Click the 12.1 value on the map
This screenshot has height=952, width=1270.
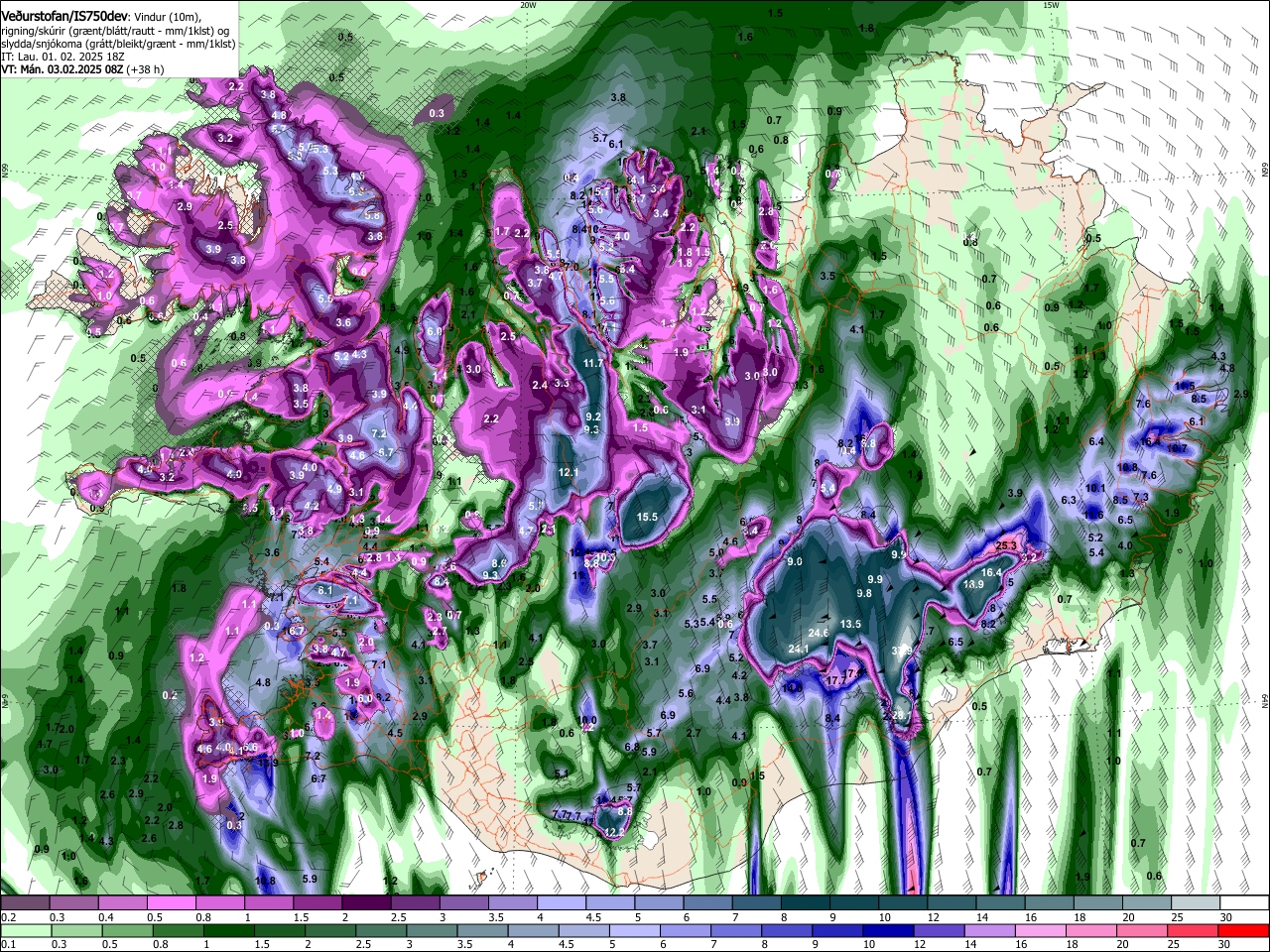(568, 472)
